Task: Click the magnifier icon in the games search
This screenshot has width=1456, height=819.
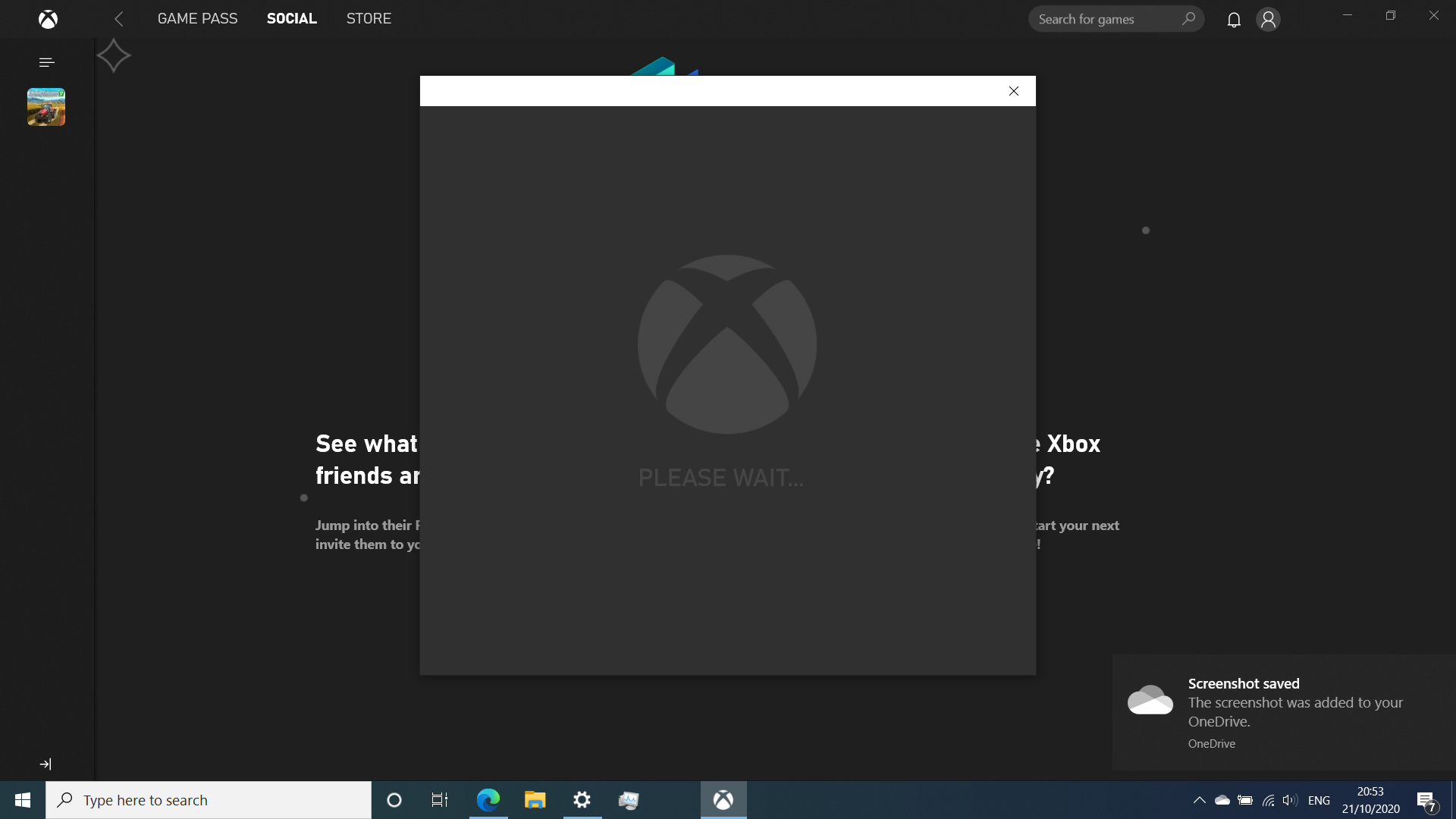Action: click(x=1188, y=19)
